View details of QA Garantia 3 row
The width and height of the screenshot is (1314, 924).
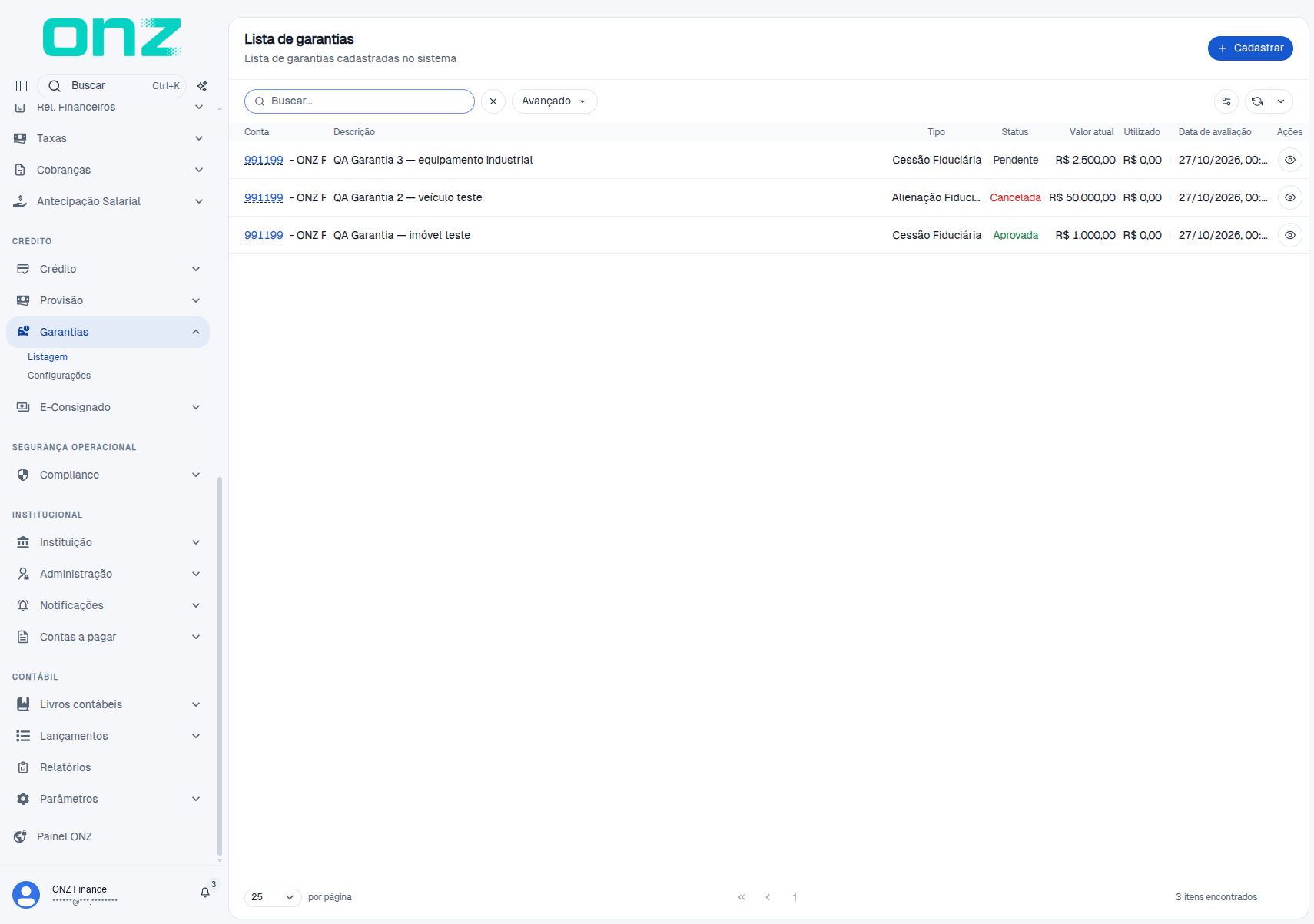(1290, 160)
